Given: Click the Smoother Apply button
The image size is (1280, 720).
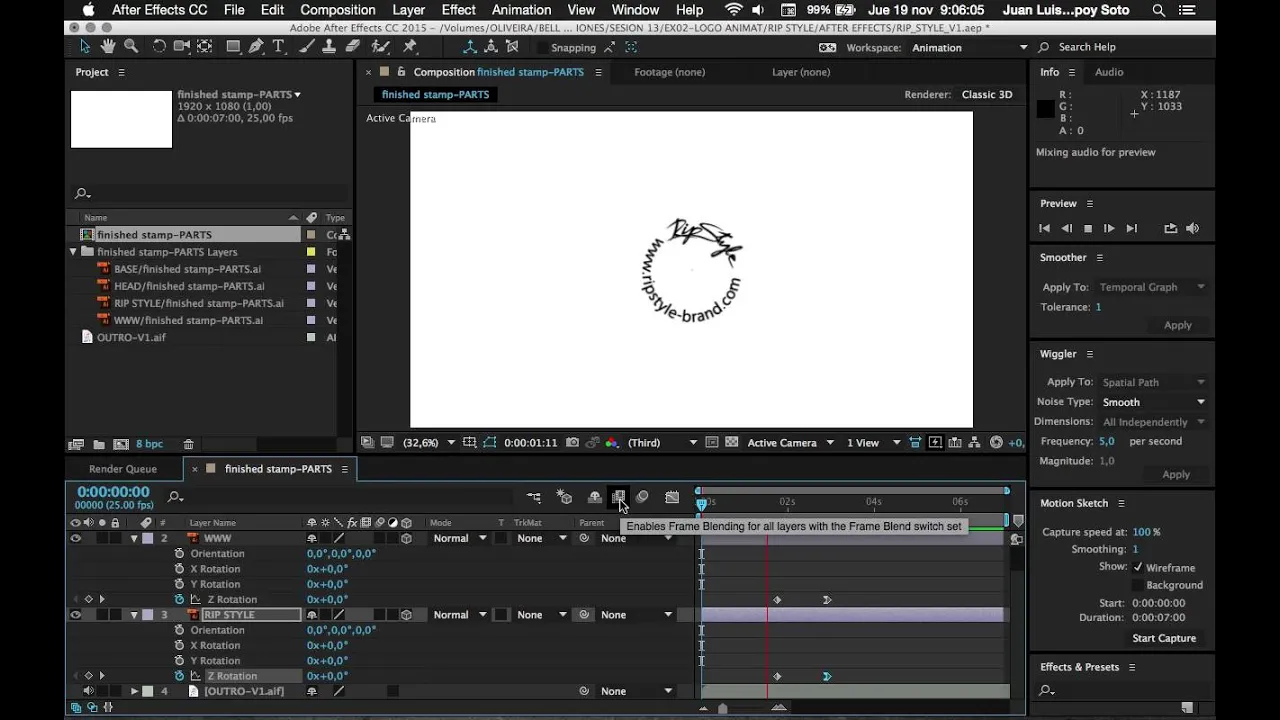Looking at the screenshot, I should 1178,325.
